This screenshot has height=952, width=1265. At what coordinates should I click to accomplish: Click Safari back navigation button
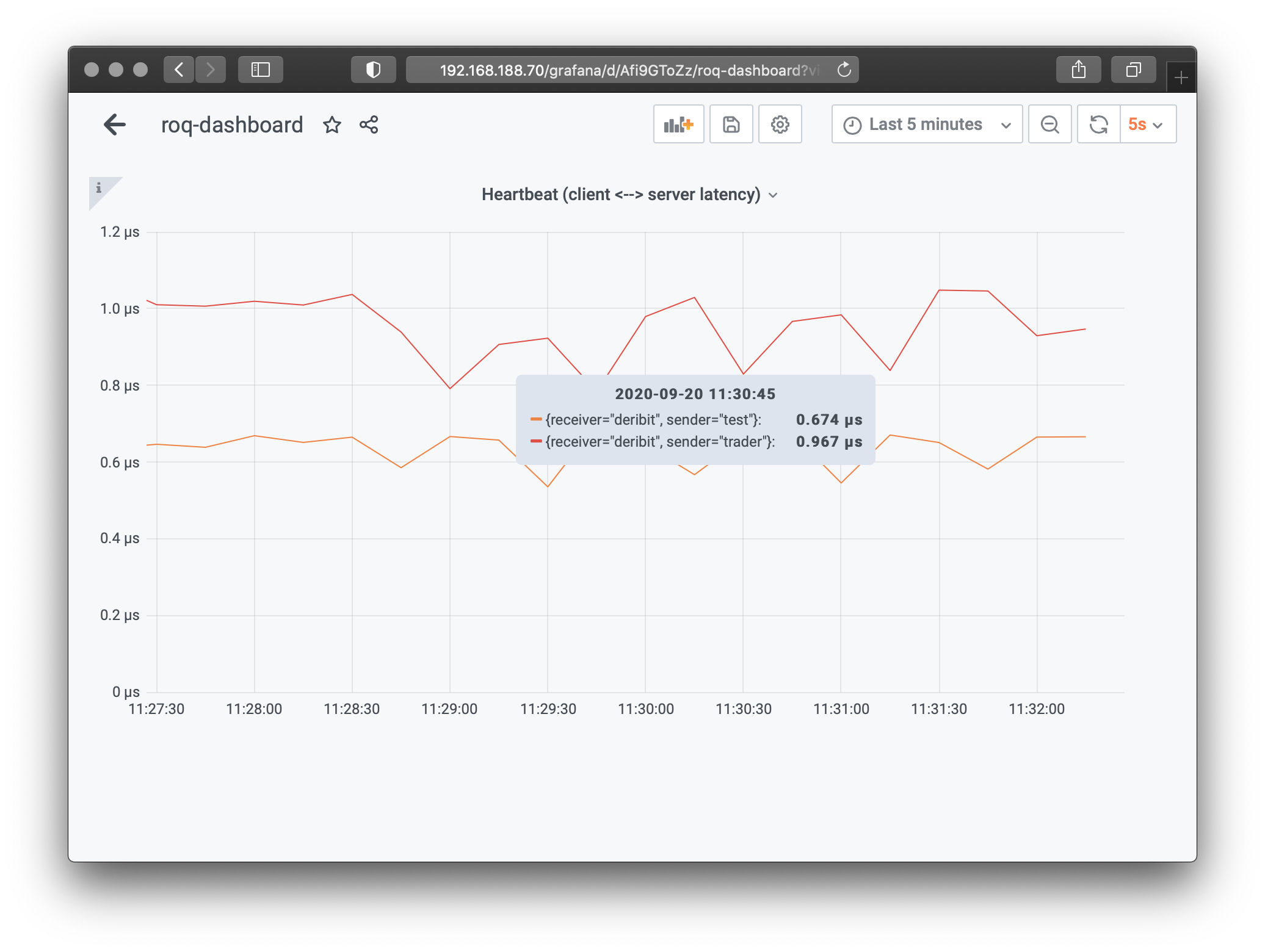click(x=179, y=70)
